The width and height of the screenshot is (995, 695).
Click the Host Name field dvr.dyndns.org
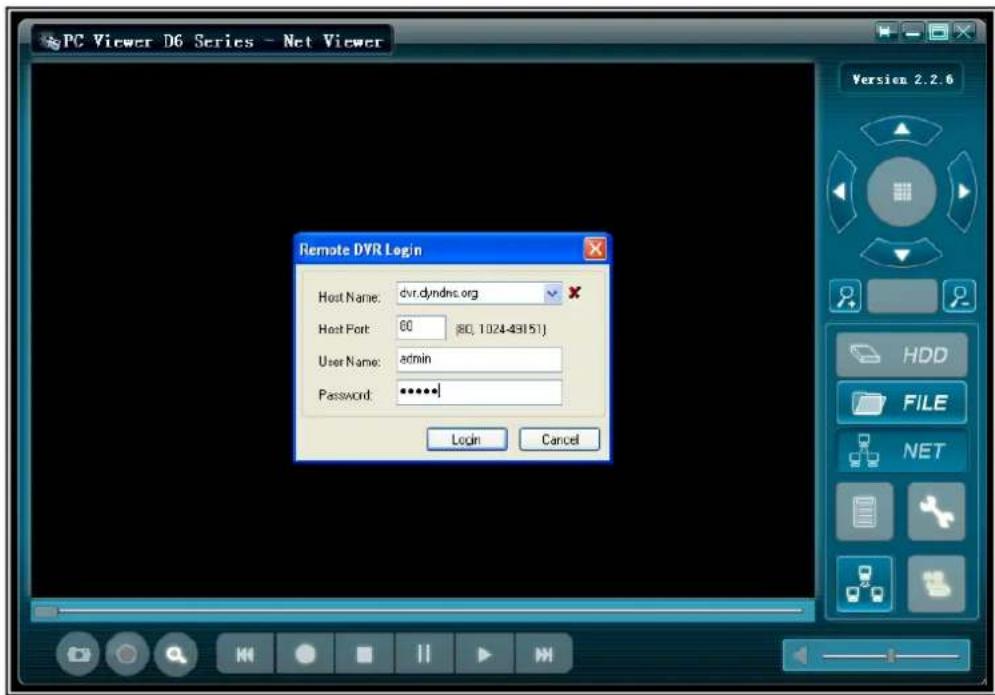click(x=470, y=293)
